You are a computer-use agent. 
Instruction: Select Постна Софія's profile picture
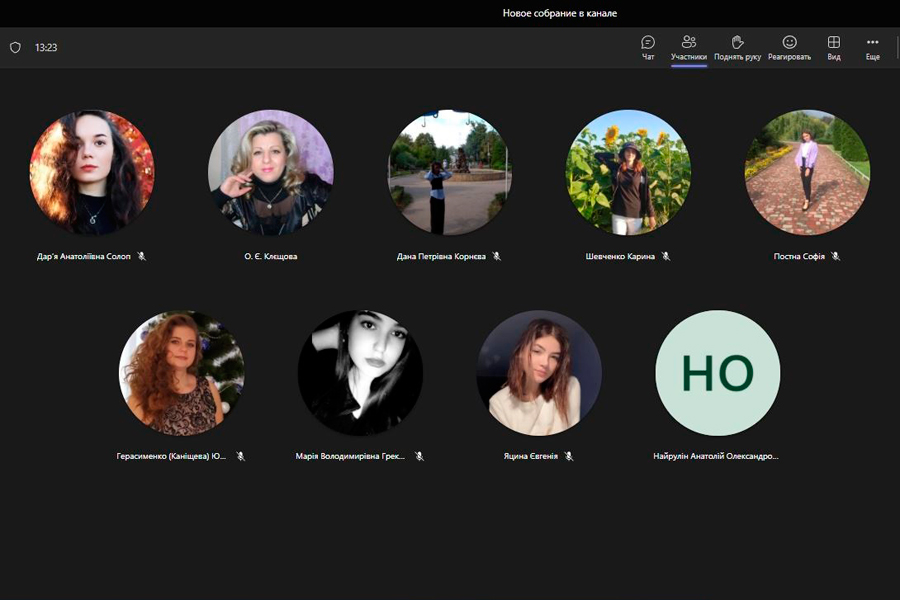(x=807, y=172)
